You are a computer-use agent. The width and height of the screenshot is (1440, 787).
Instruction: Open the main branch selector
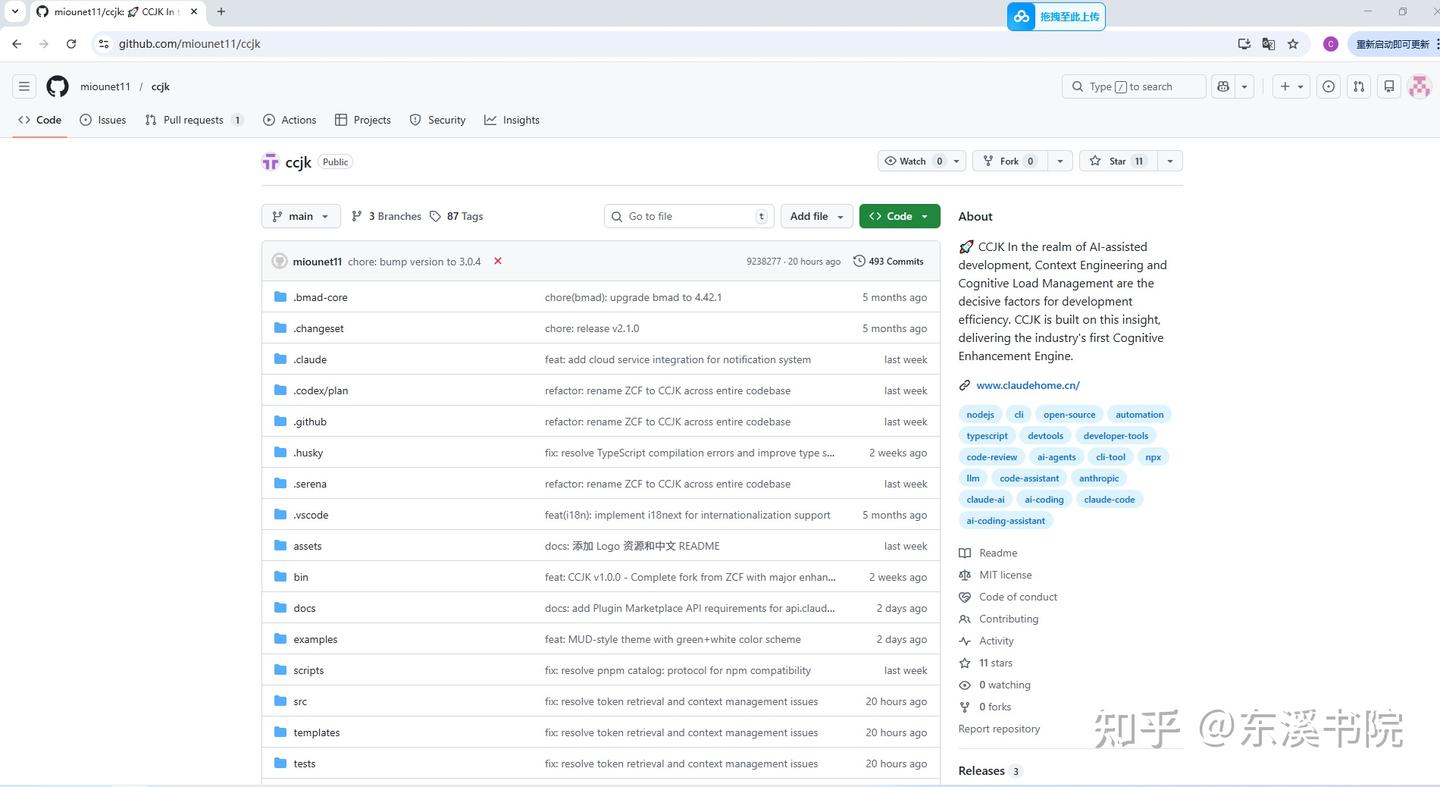(x=301, y=216)
